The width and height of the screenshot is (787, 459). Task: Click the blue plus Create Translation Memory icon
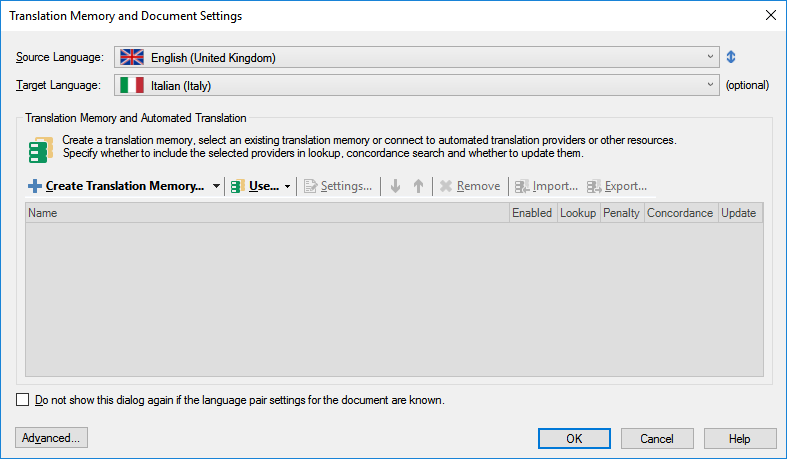[x=35, y=186]
